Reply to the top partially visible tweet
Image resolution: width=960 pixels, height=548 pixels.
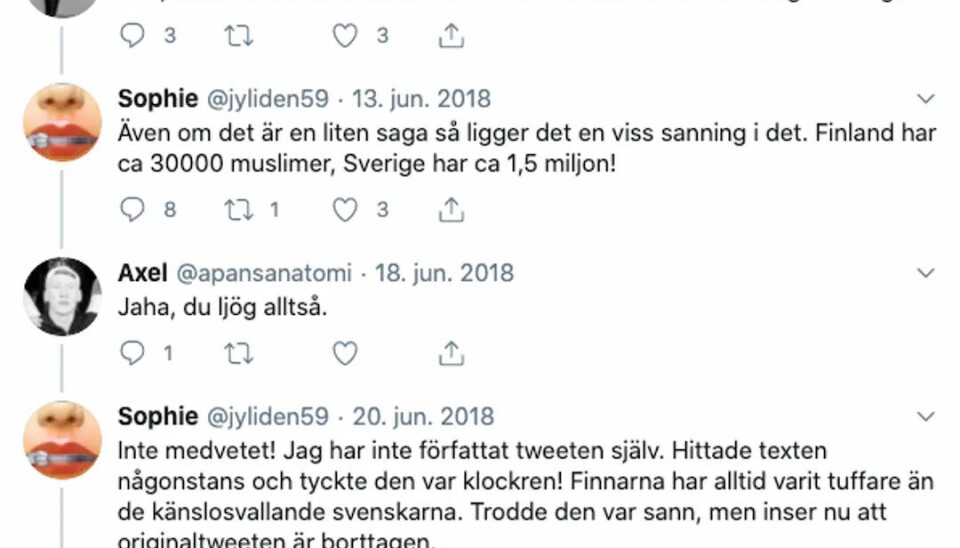(133, 36)
